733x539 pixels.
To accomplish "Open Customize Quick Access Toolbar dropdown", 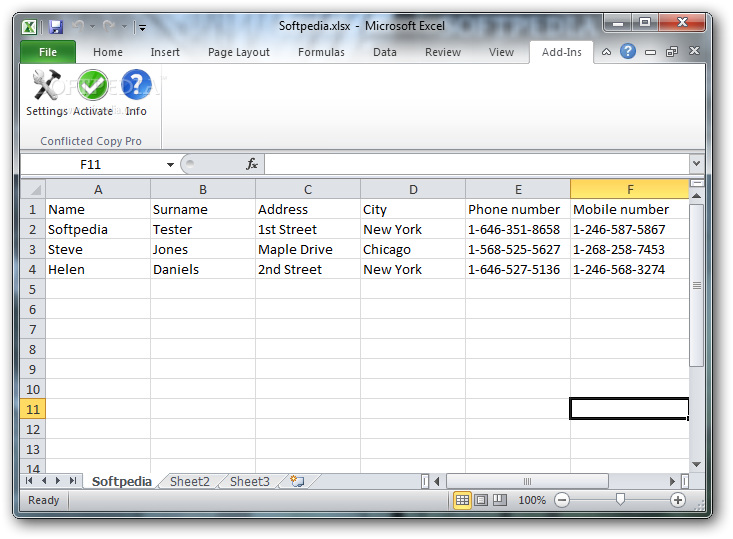I will click(x=142, y=28).
